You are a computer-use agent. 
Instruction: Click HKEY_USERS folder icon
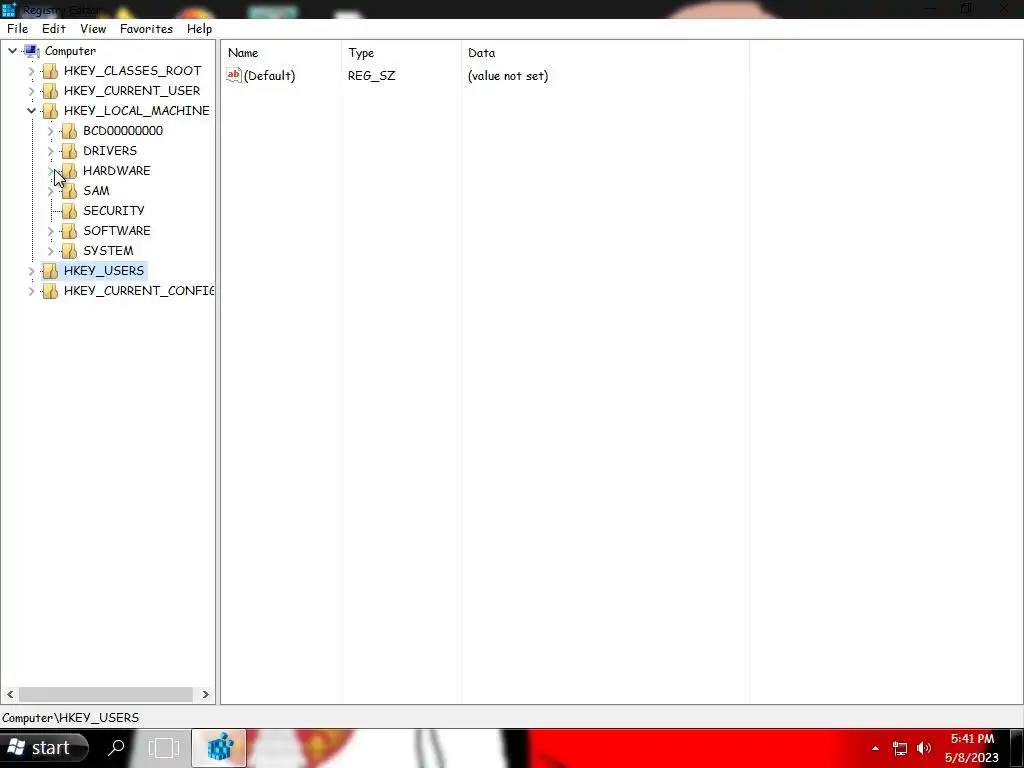point(50,270)
